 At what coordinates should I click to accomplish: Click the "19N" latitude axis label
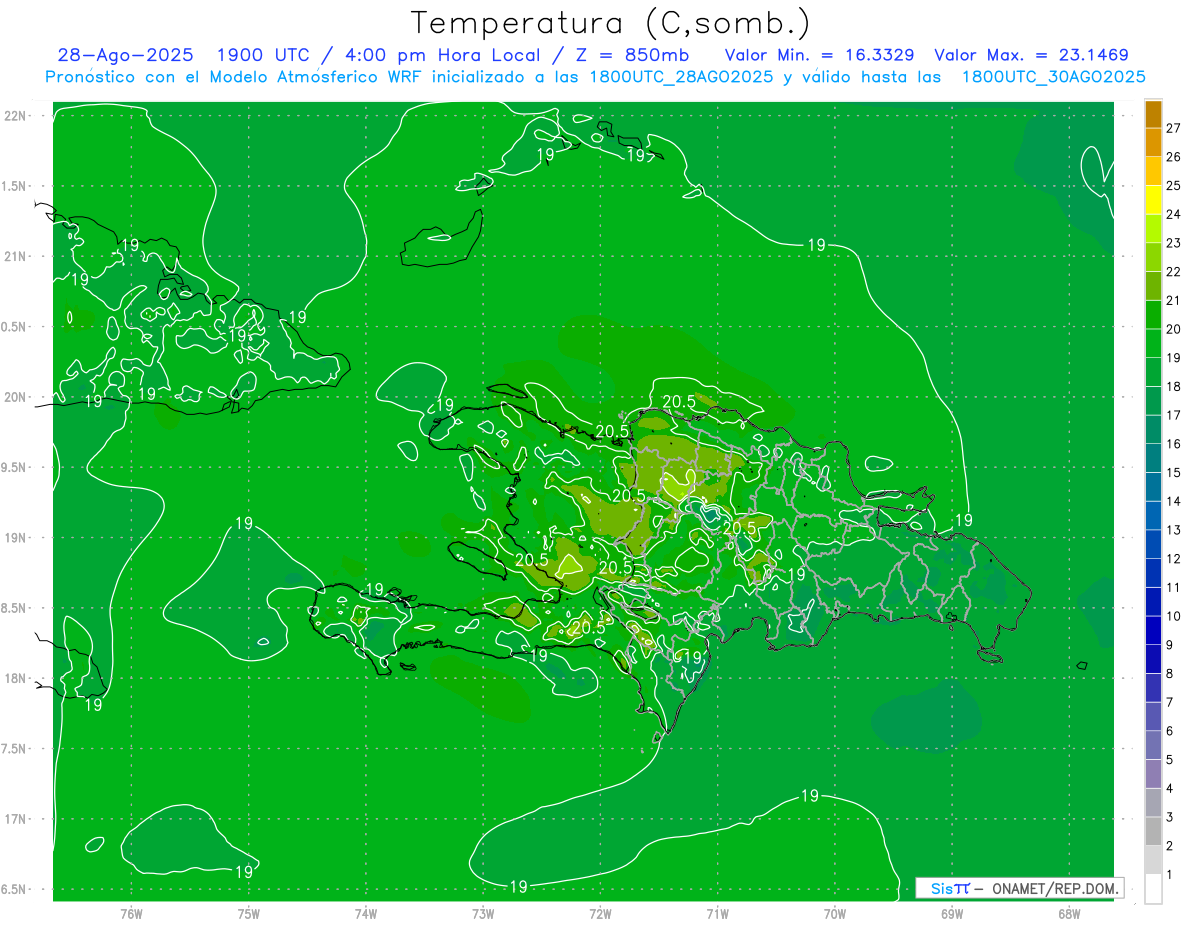click(17, 538)
